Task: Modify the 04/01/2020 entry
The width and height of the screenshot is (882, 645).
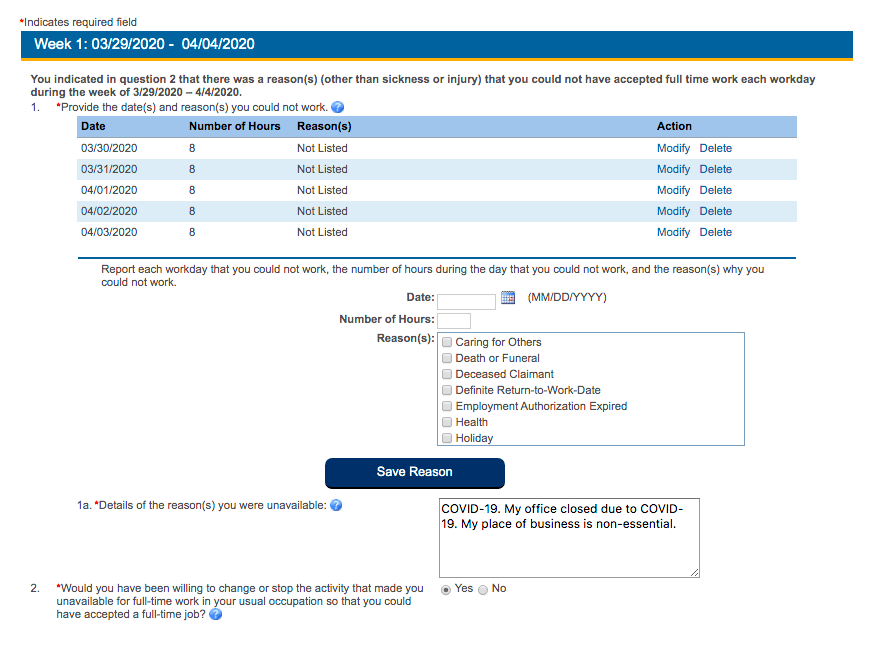Action: 673,190
